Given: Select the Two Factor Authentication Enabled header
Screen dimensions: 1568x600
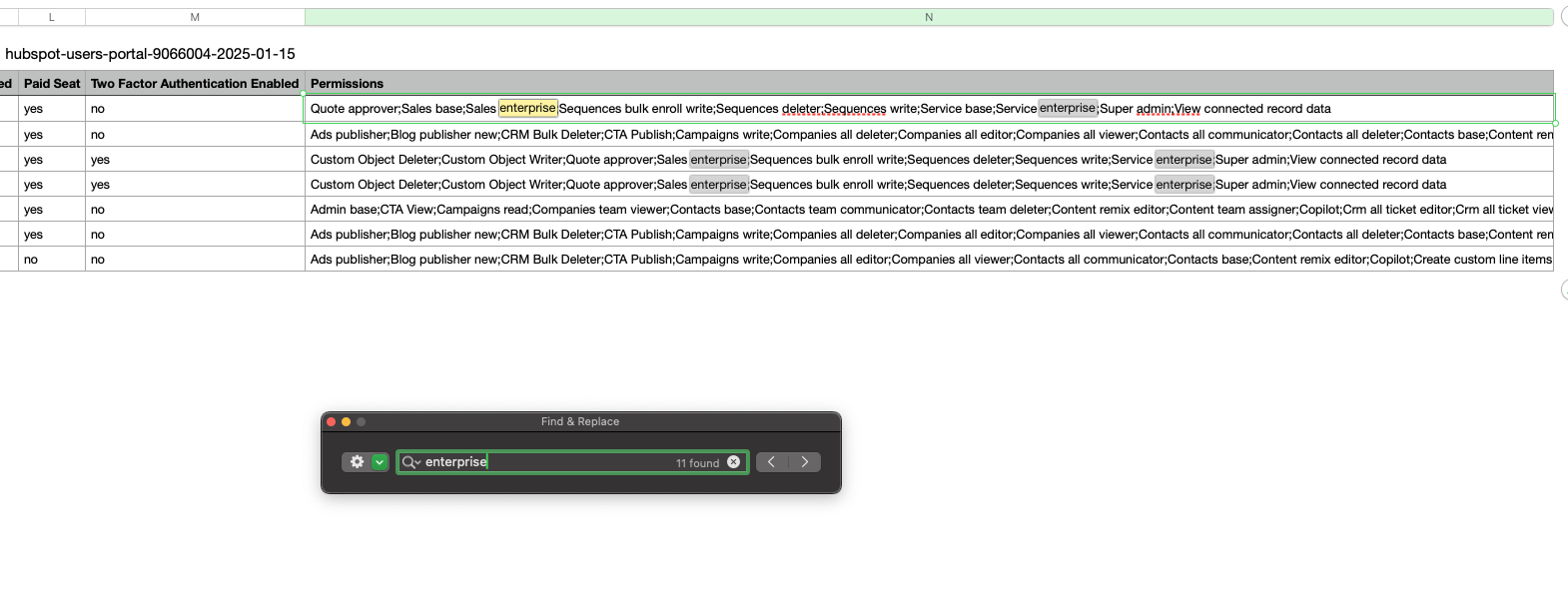Looking at the screenshot, I should tap(195, 84).
